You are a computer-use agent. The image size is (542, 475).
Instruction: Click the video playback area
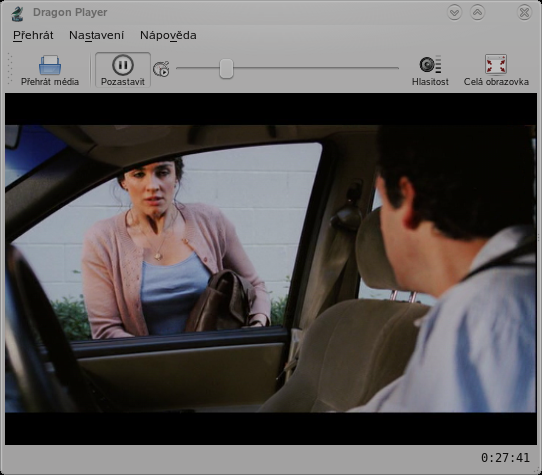pyautogui.click(x=271, y=269)
